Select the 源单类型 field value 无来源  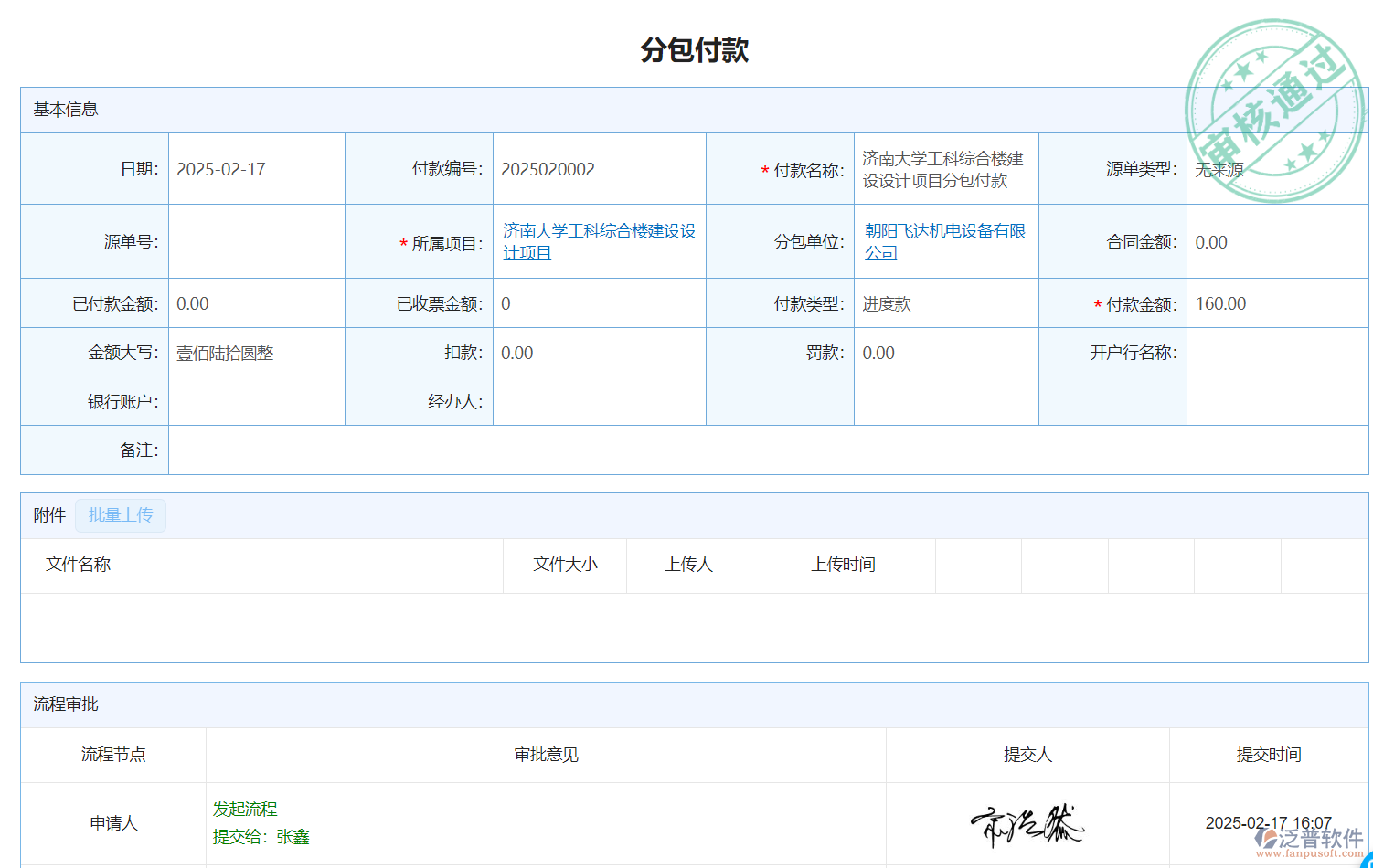(x=1219, y=170)
